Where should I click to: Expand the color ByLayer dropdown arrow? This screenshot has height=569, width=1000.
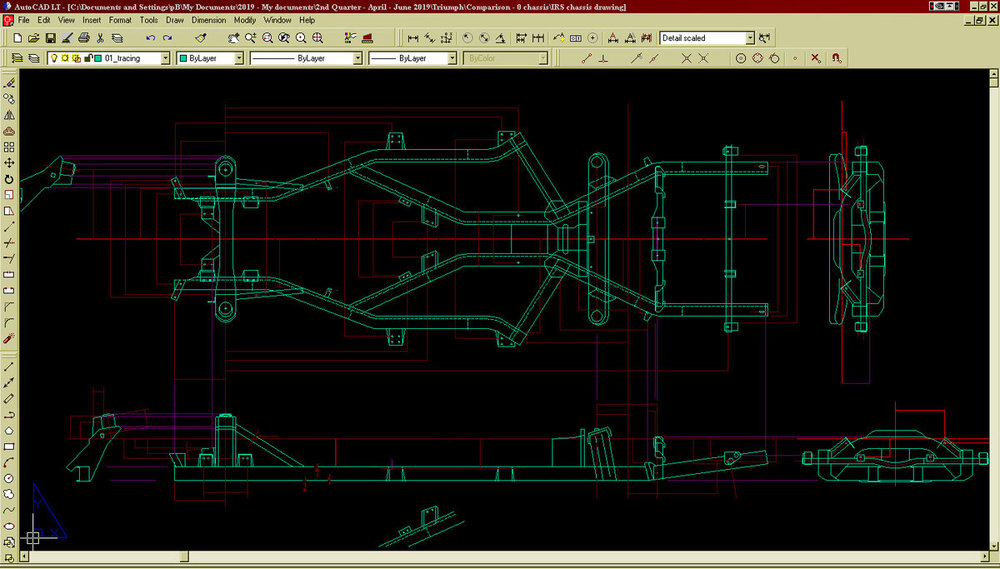point(239,58)
